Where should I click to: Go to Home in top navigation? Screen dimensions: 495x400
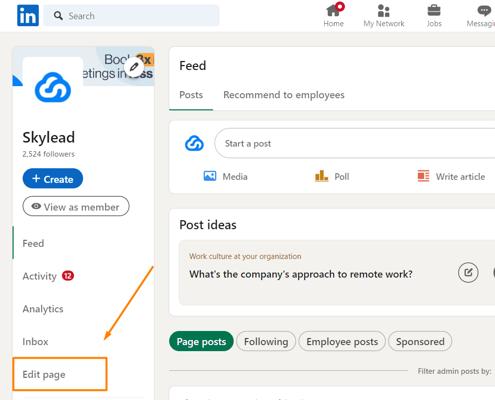coord(334,15)
